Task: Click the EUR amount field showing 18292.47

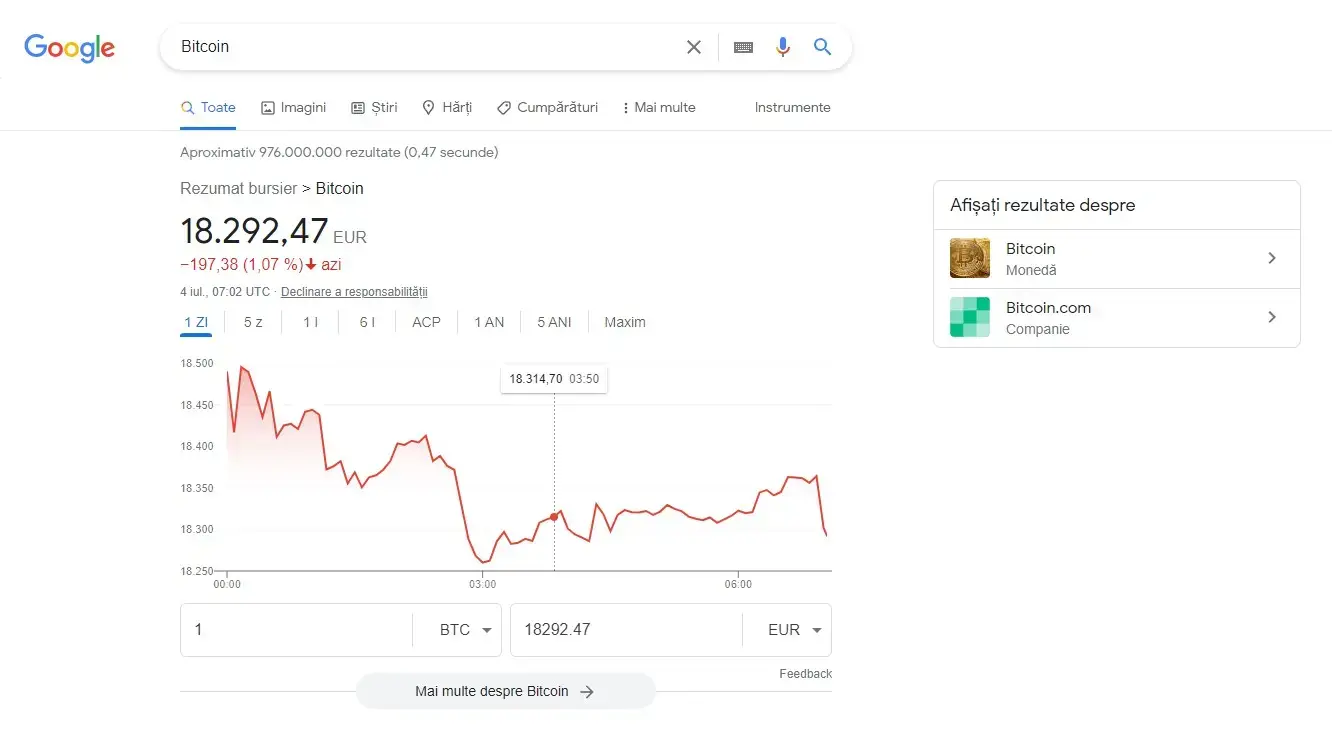Action: [626, 630]
